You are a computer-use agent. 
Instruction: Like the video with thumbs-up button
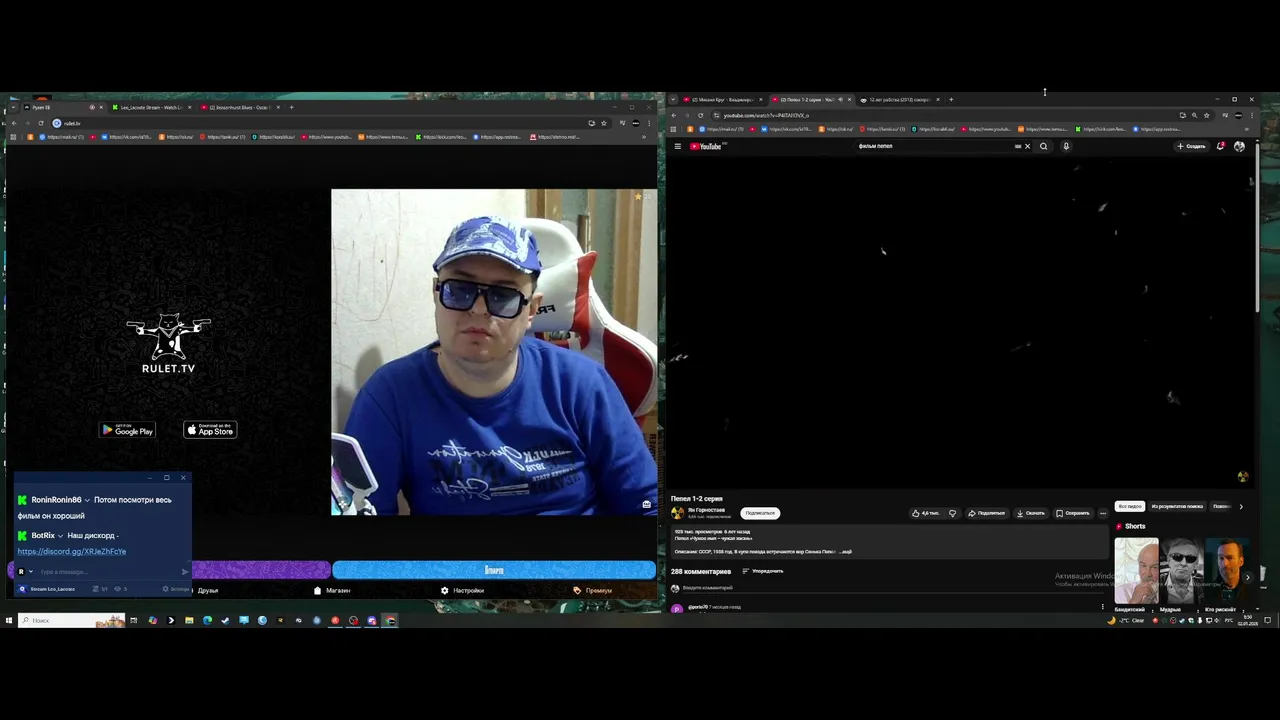[x=925, y=513]
